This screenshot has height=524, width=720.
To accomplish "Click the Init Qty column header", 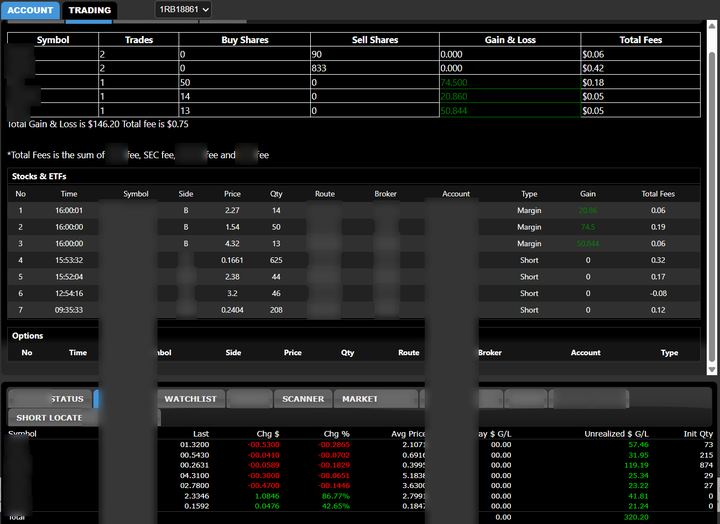I will click(x=698, y=434).
